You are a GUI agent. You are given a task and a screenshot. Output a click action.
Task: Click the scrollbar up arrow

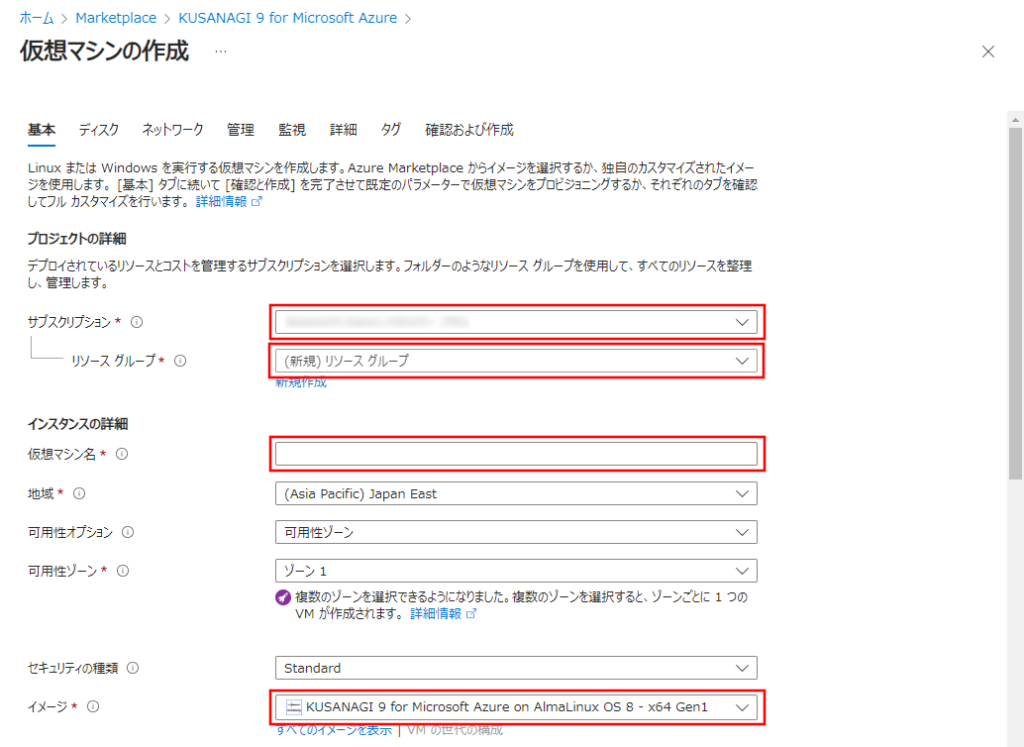point(1015,119)
